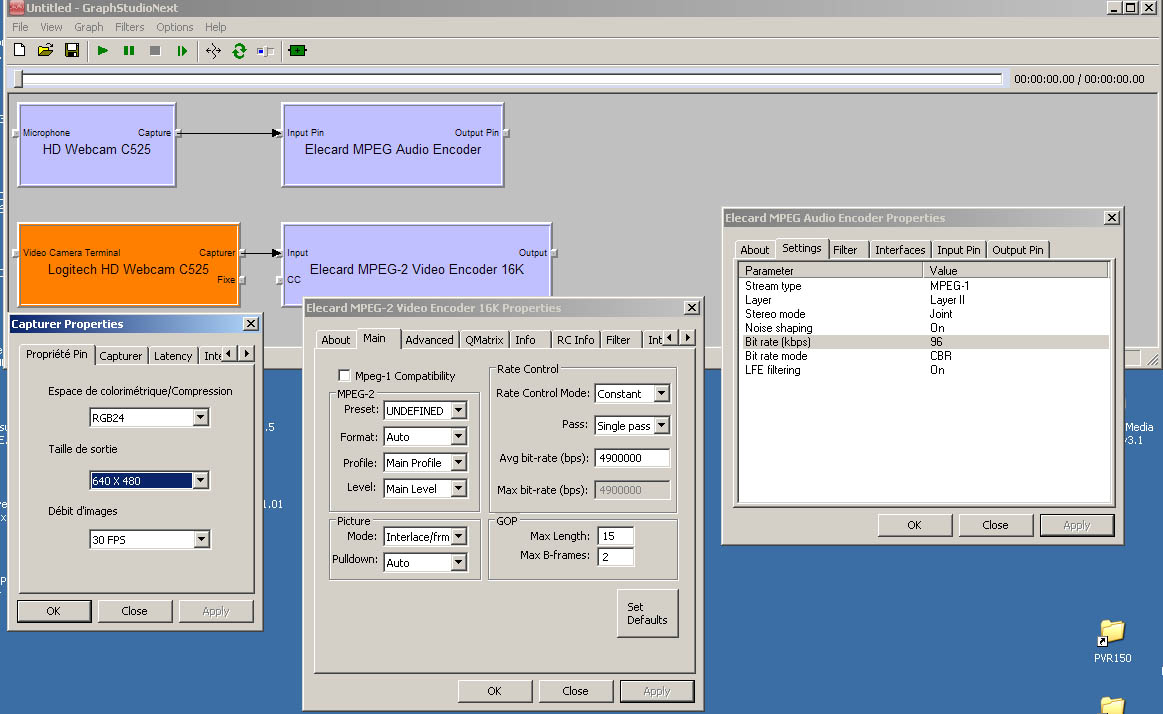Open the Taille de sortie 640 X 480 dropdown

[200, 480]
